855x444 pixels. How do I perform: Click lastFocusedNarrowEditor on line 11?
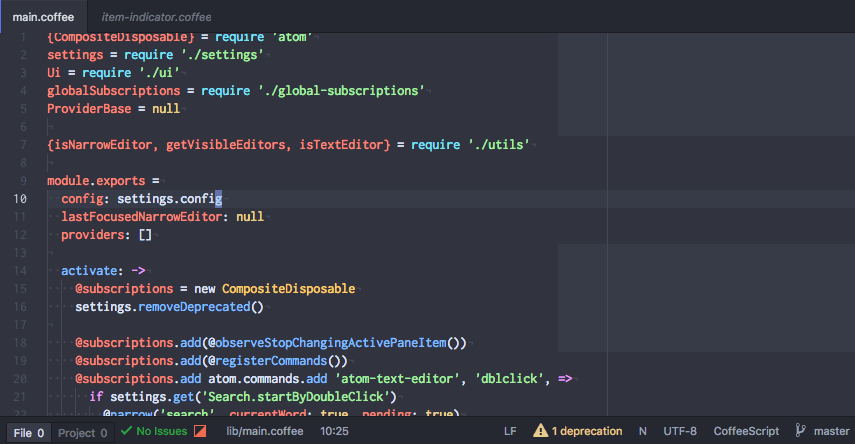[x=142, y=217]
